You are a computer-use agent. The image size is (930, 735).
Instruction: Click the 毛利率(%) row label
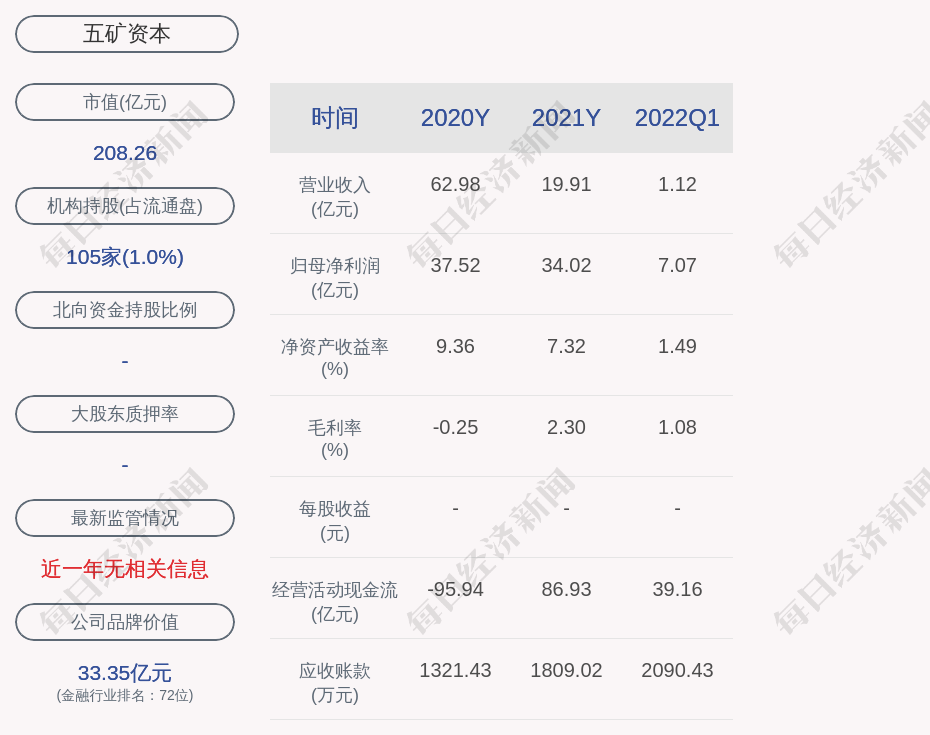point(335,438)
